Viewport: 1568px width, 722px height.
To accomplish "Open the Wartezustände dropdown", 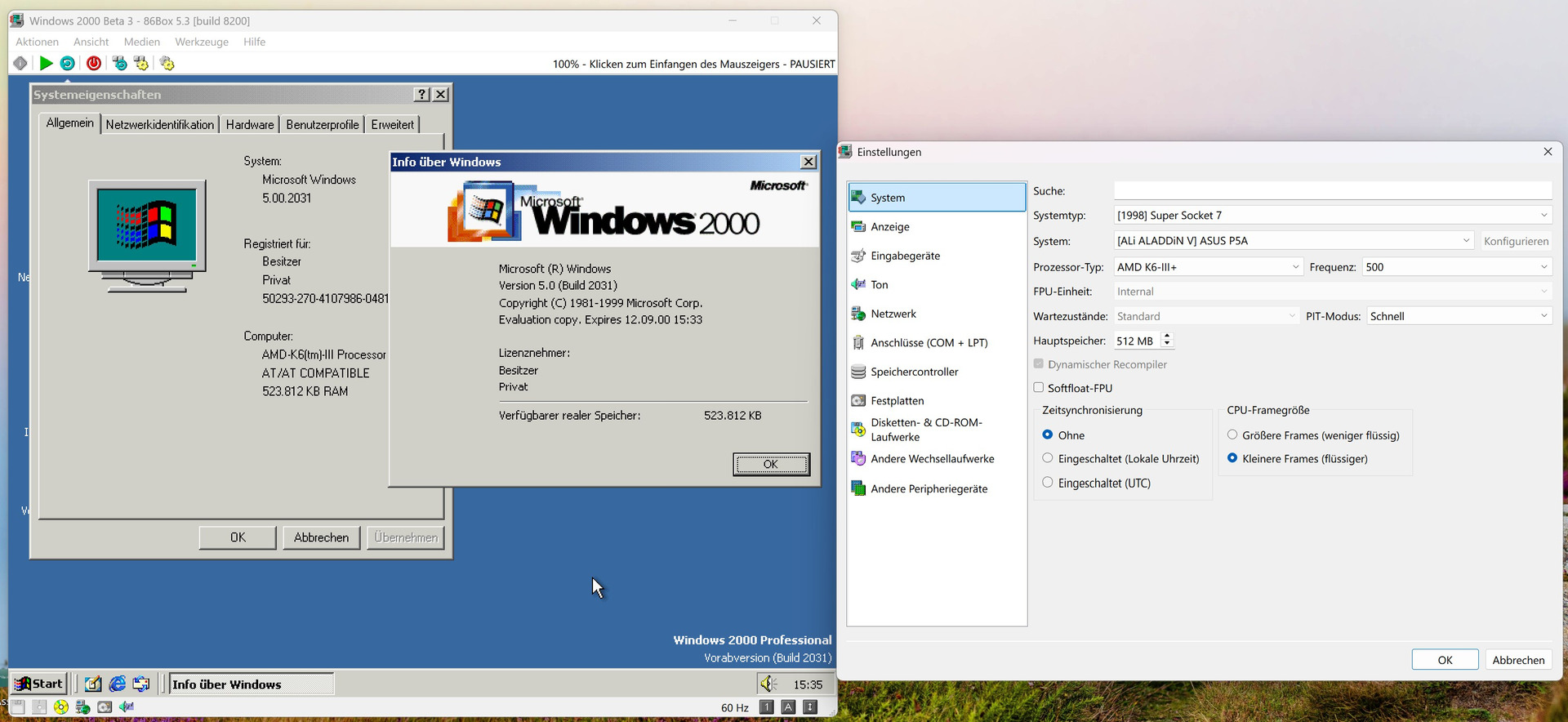I will (1207, 316).
